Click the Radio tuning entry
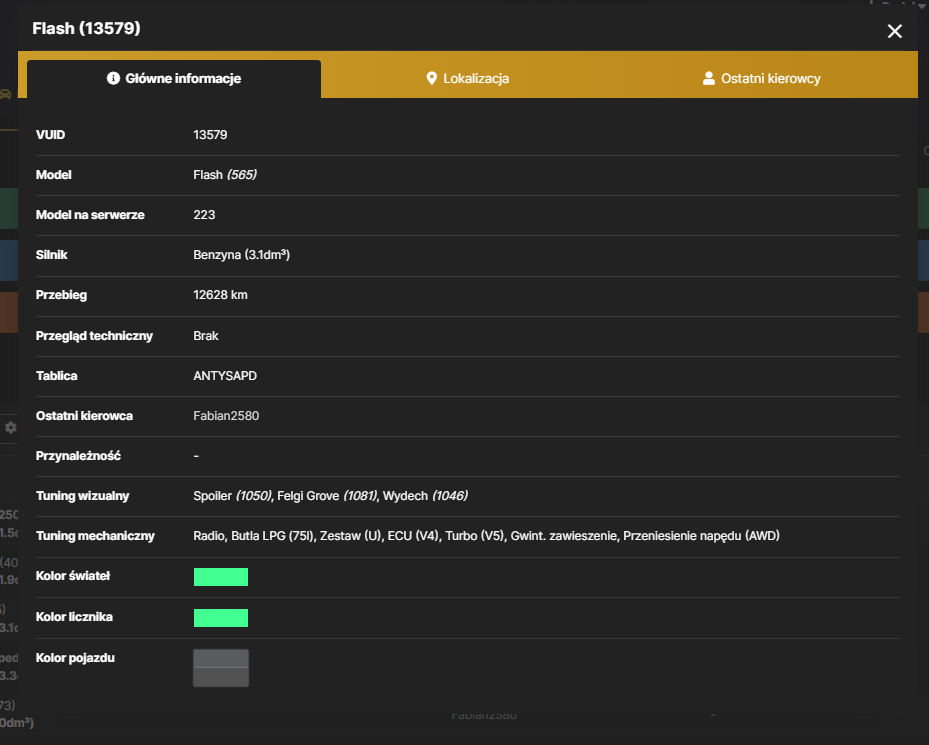The height and width of the screenshot is (745, 929). (209, 536)
